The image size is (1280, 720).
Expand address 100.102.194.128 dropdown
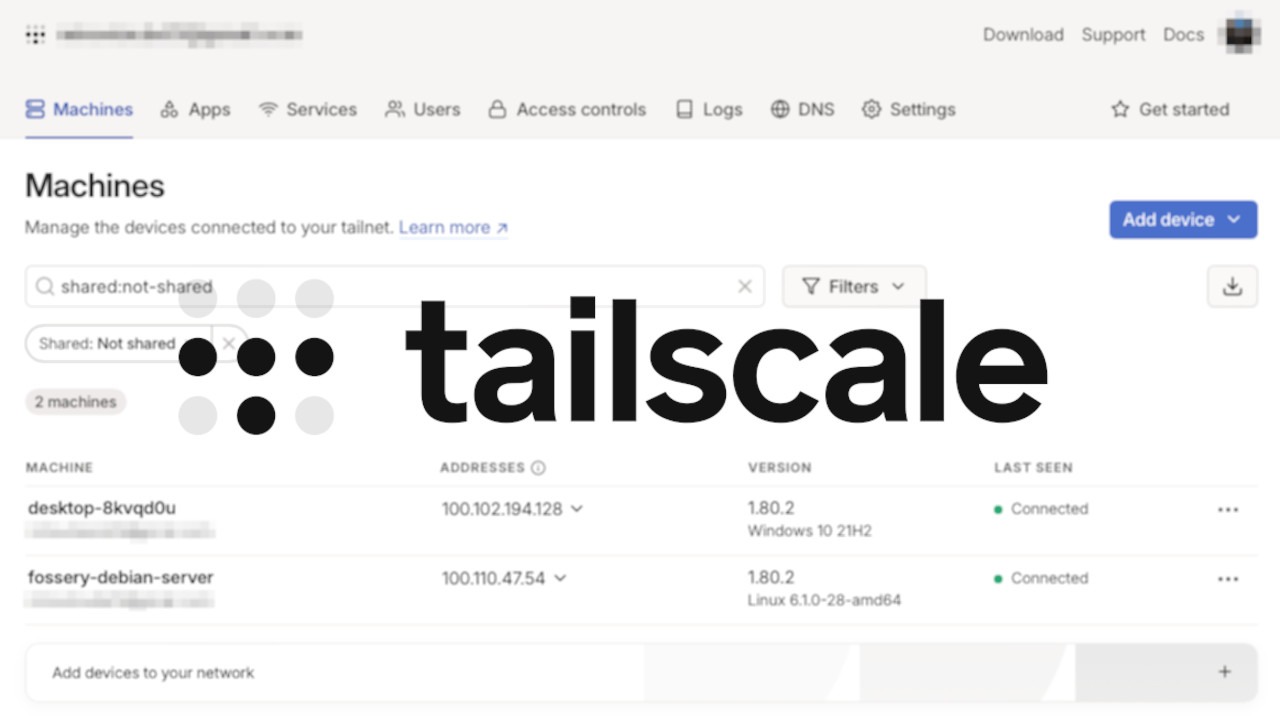[577, 509]
